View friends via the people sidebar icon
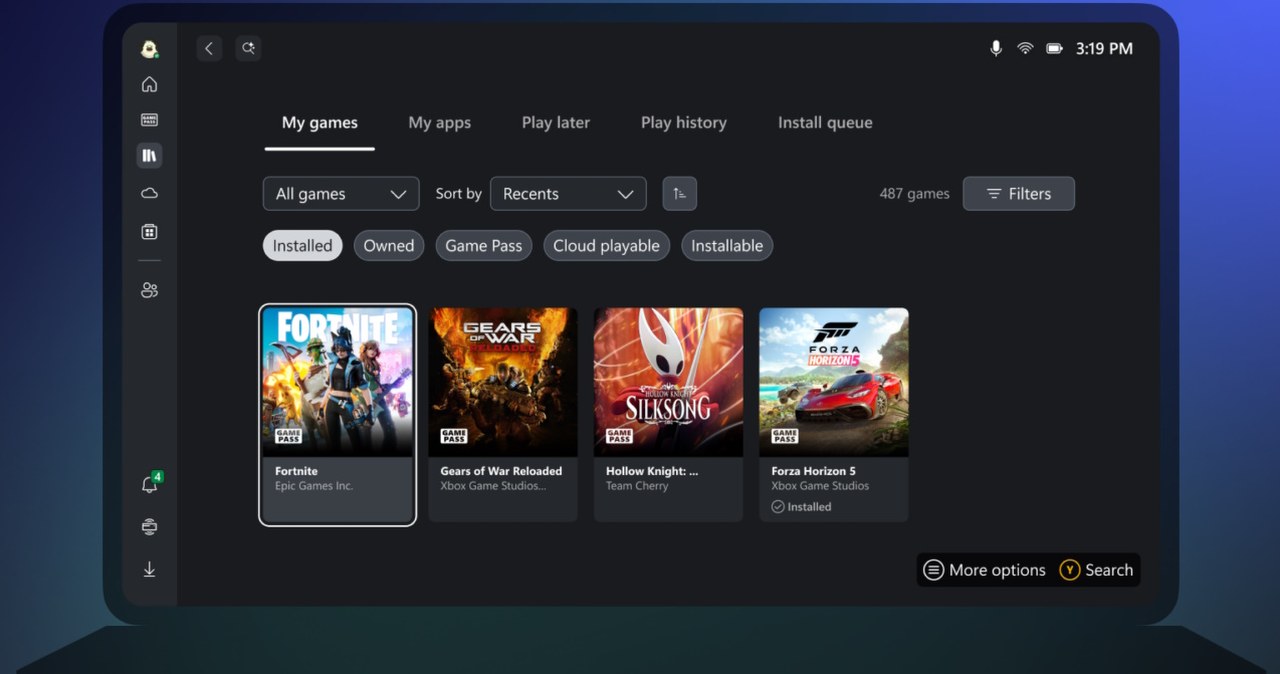1280x674 pixels. (149, 289)
